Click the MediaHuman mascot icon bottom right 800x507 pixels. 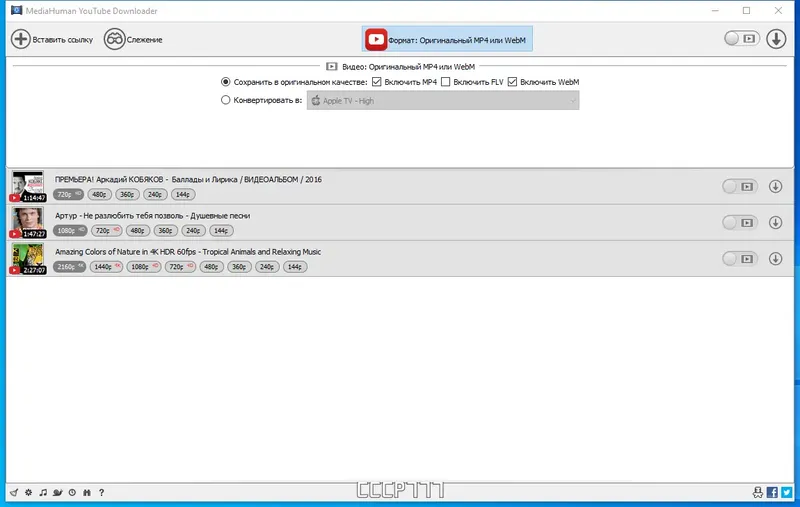(x=758, y=492)
